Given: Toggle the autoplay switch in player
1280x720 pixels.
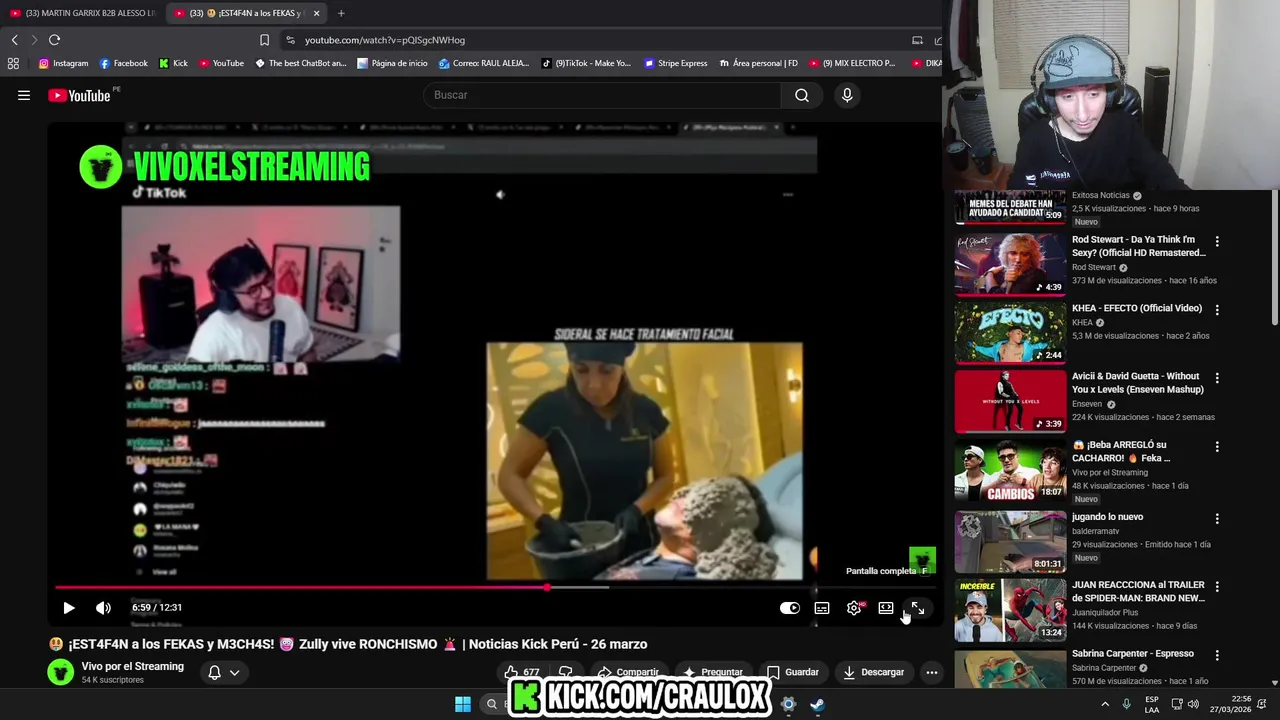Looking at the screenshot, I should 790,608.
